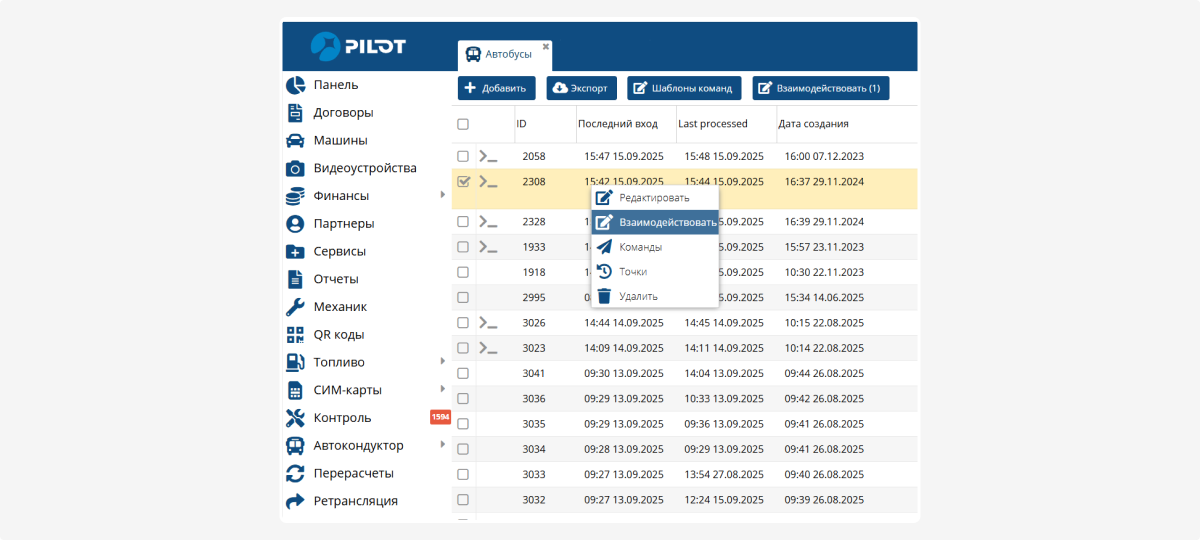Open QR коды via the QR icon

[x=295, y=335]
